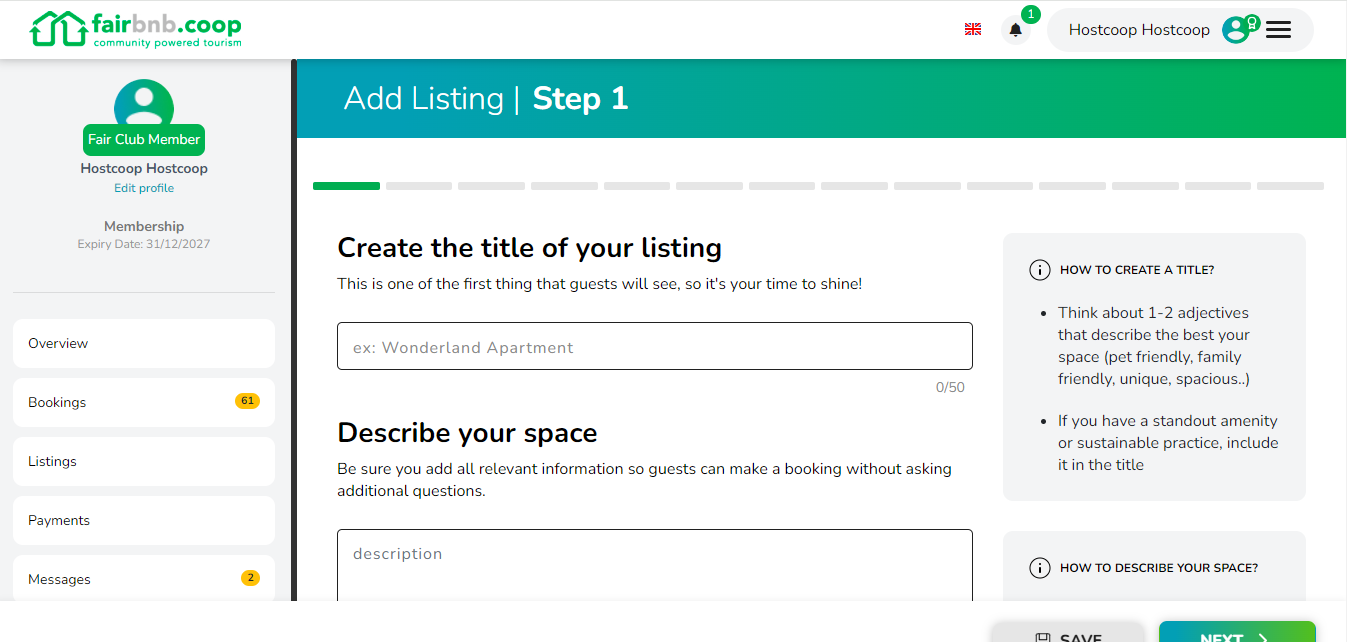Open Messages in sidebar

pos(144,579)
